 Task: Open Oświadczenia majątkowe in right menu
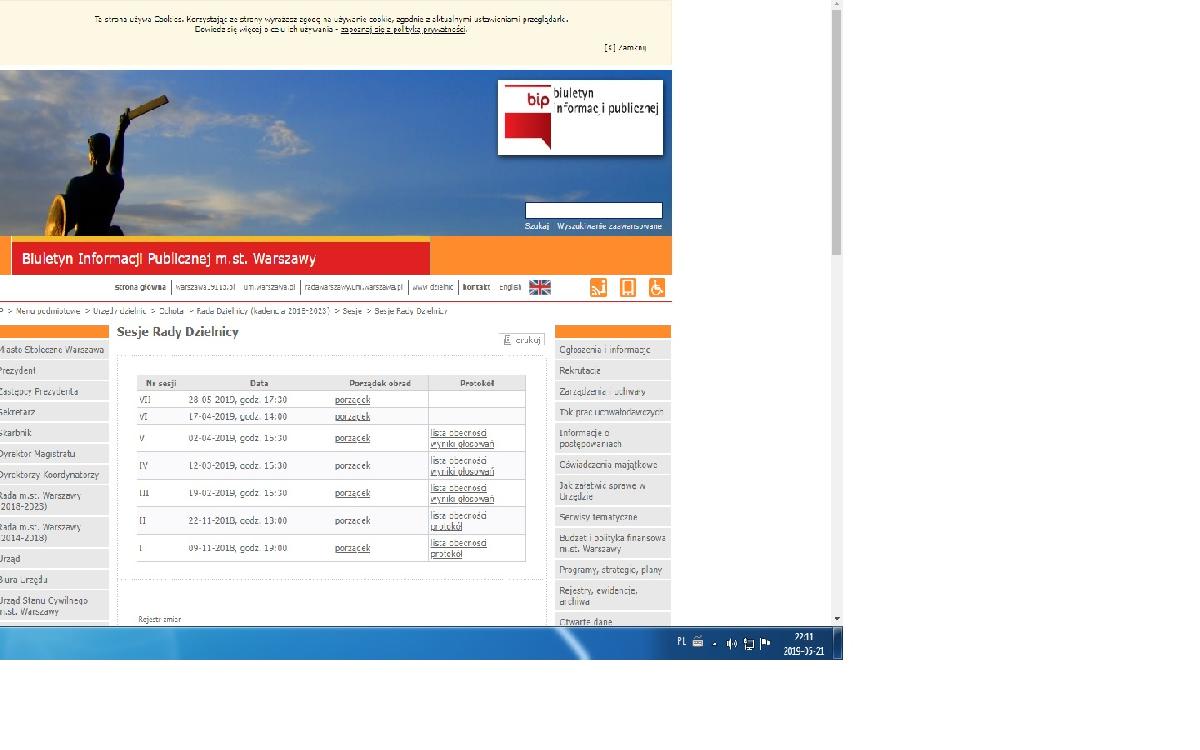click(612, 465)
